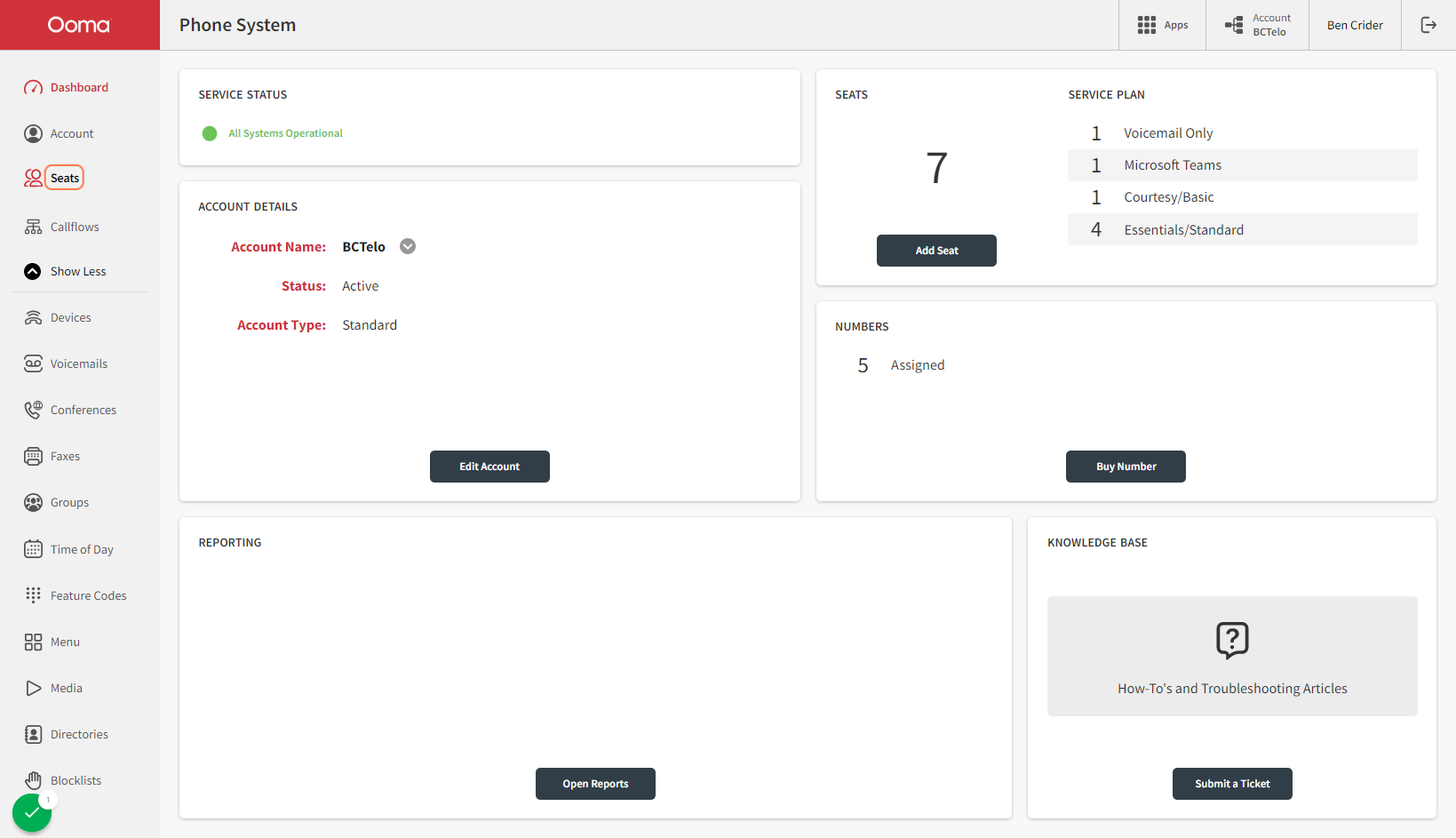Click the Time of Day calendar icon
This screenshot has width=1456, height=838.
tap(33, 549)
